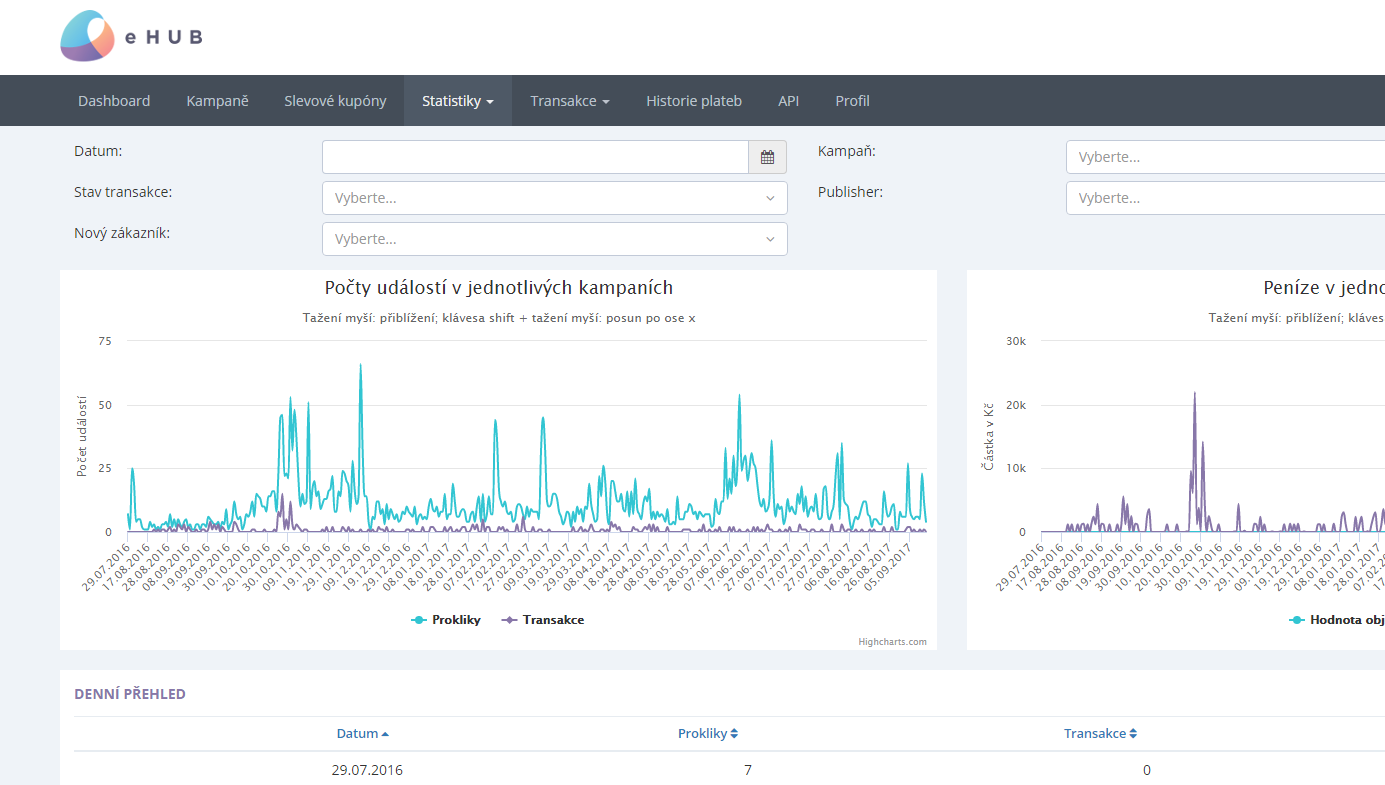Expand the Nový zákazník dropdown
Screen dimensions: 1385x785
point(555,239)
